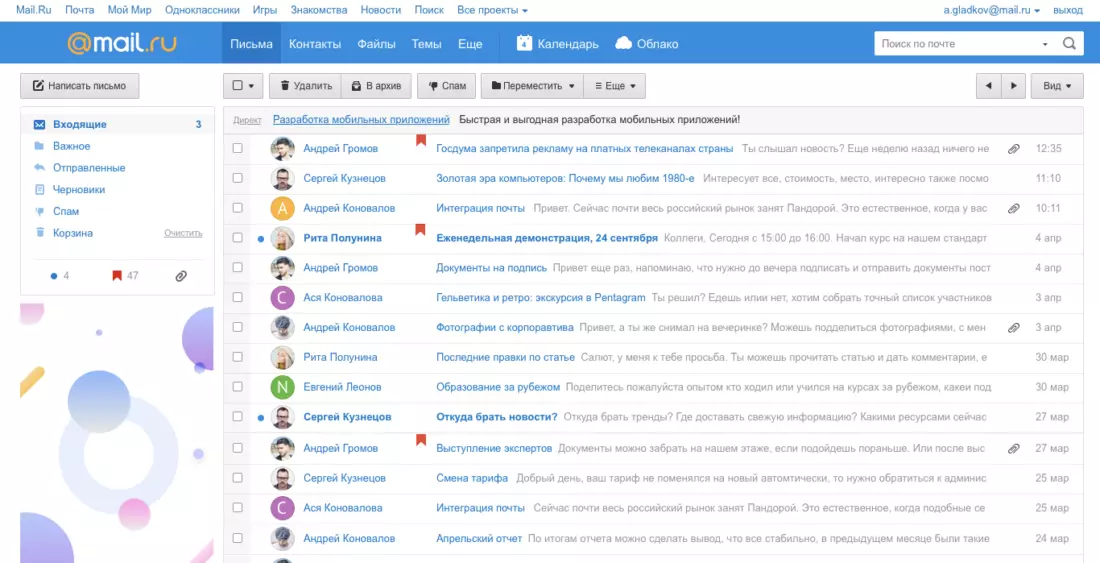Open the Корзина trash folder
Screen dimensions: 1100x563
click(73, 233)
